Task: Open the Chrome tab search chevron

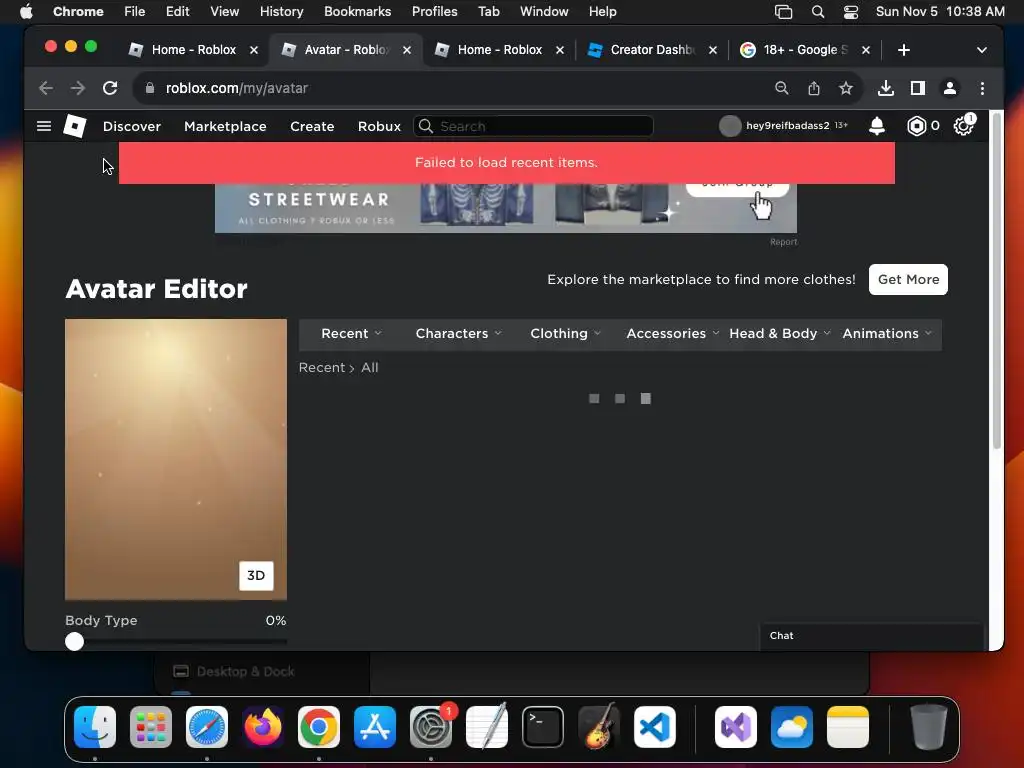Action: (x=981, y=50)
